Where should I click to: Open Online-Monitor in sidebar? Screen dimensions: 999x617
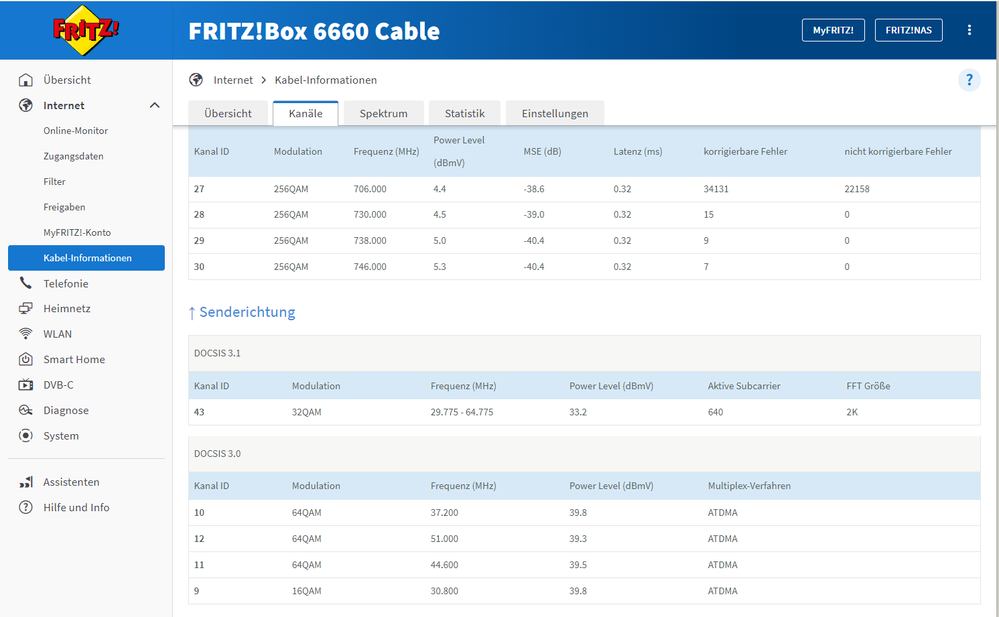click(75, 131)
